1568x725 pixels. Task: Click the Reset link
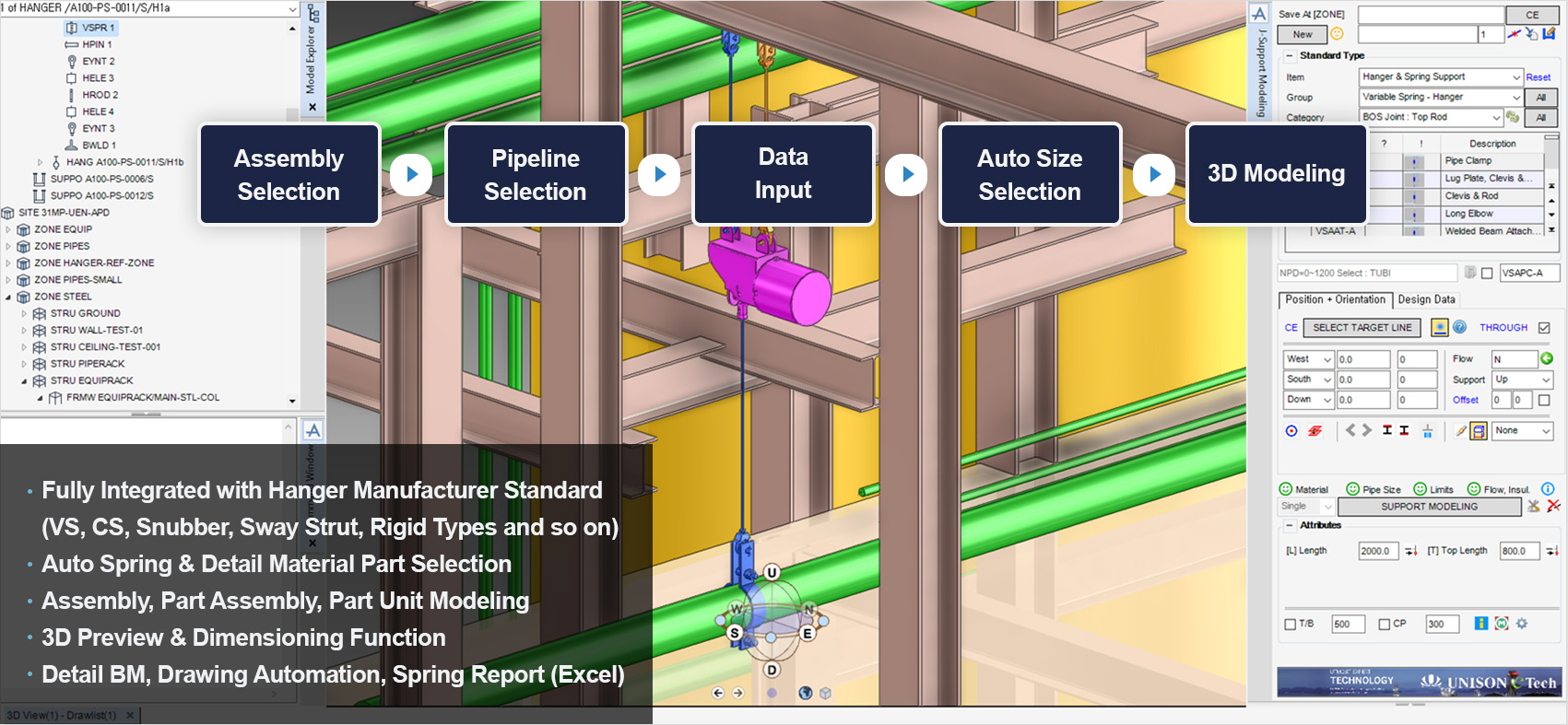[x=1538, y=77]
